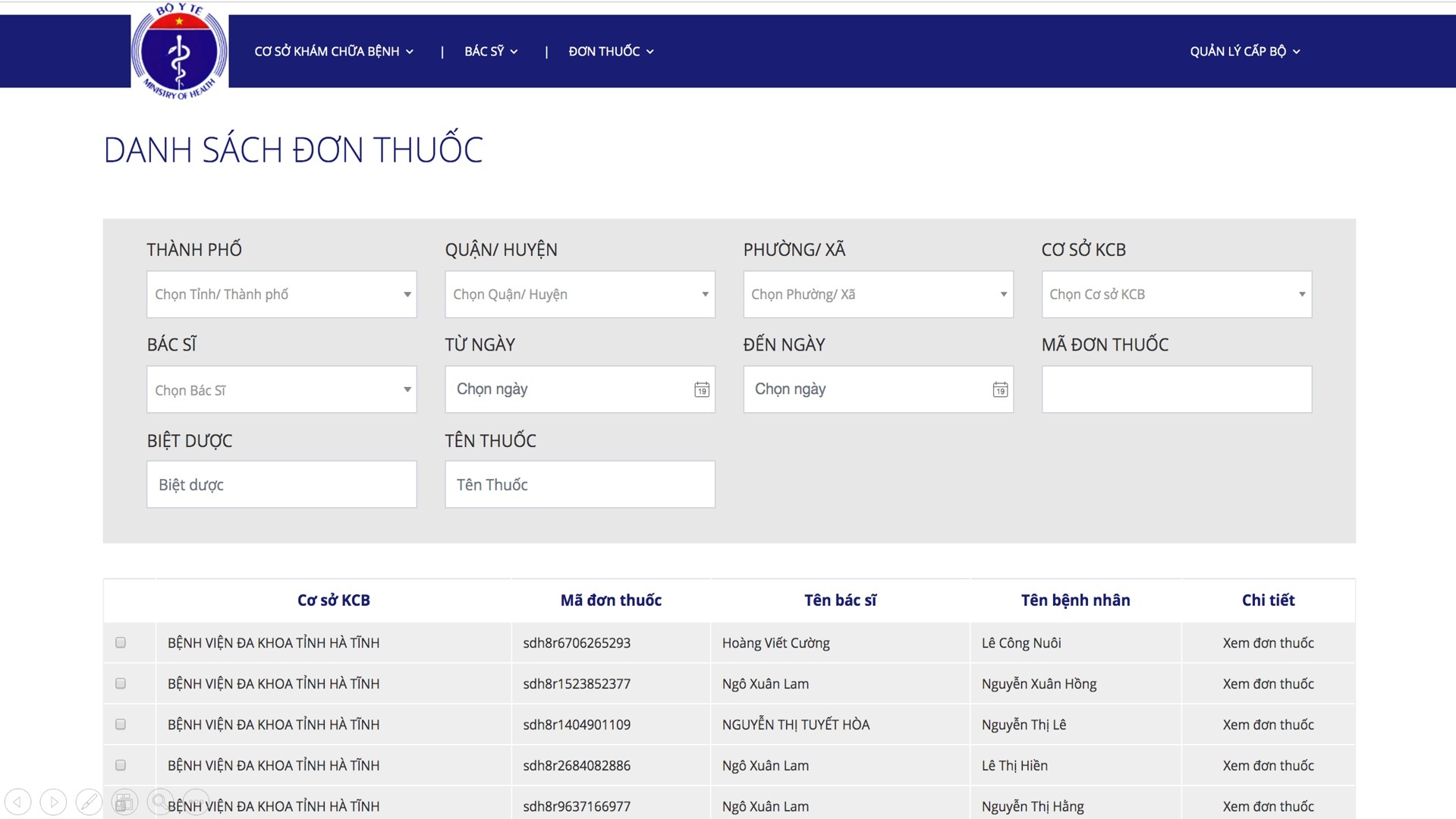Open the Chọn Tỉnh/Thành phố dropdown
1456x819 pixels.
281,295
